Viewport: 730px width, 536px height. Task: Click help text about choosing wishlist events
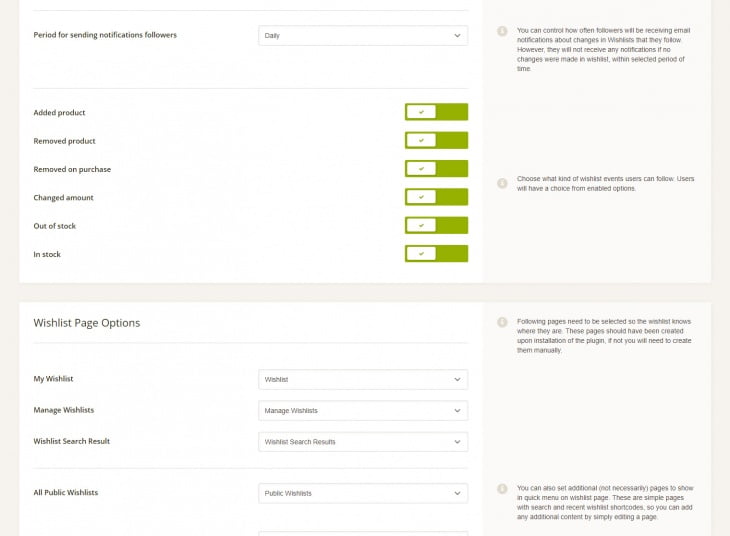tap(605, 183)
